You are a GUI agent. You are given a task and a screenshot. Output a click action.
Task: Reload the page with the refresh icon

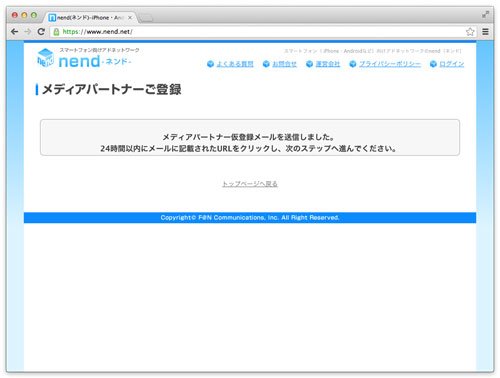click(x=41, y=32)
